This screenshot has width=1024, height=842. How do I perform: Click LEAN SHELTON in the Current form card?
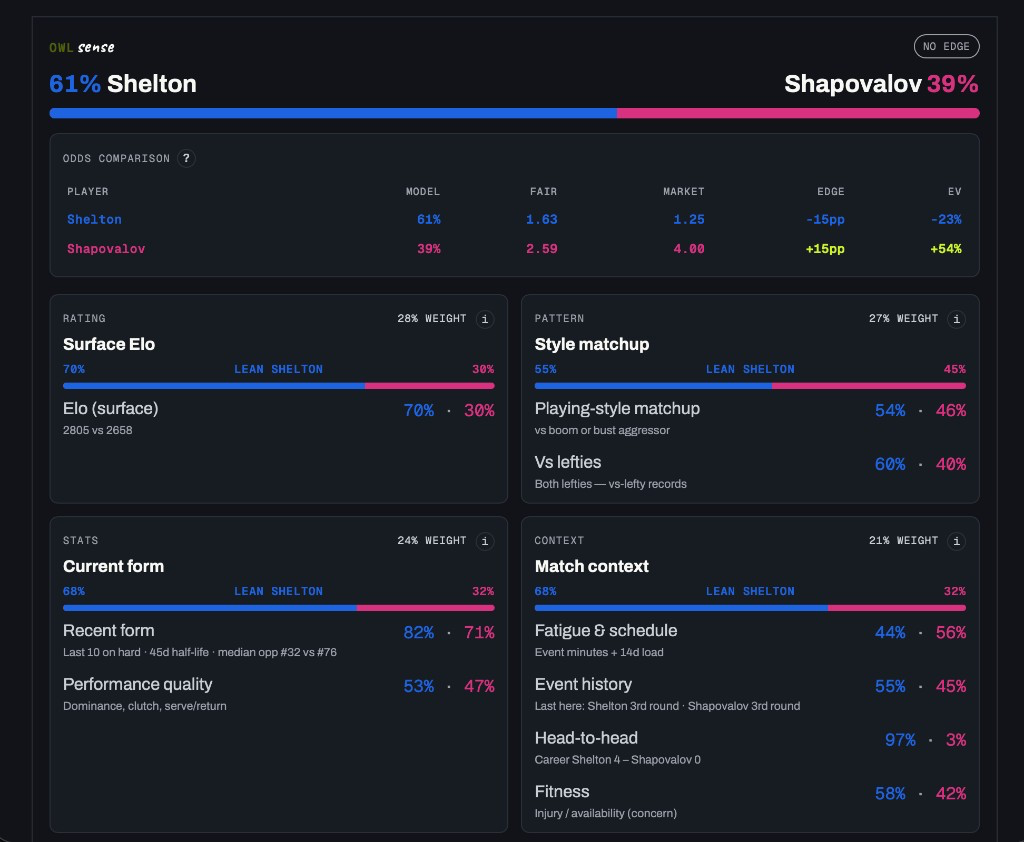click(278, 591)
